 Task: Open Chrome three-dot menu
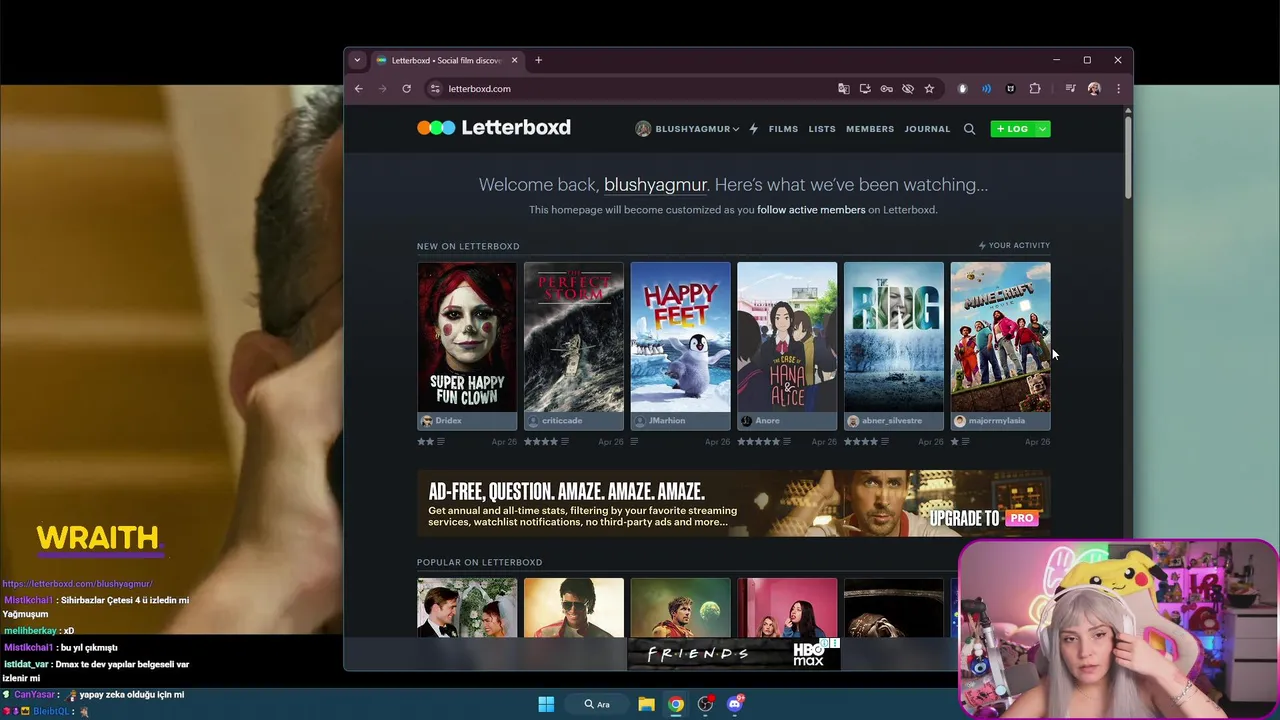click(1118, 89)
